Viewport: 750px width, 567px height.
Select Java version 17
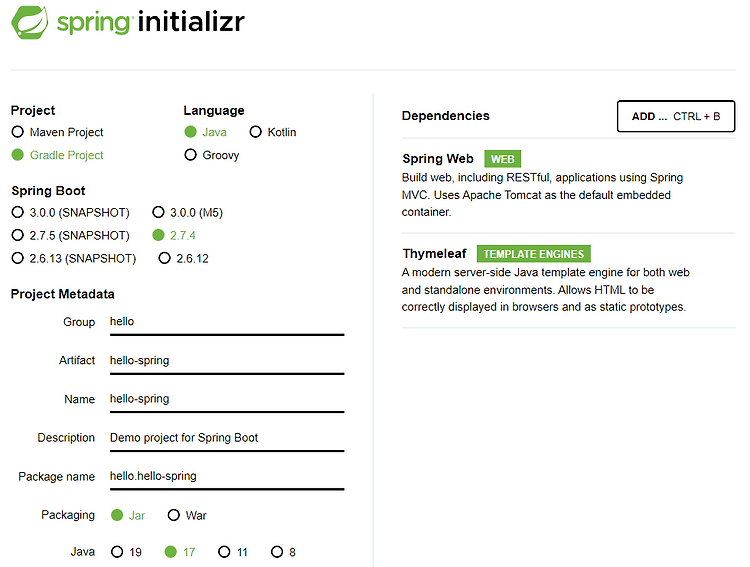pos(171,552)
